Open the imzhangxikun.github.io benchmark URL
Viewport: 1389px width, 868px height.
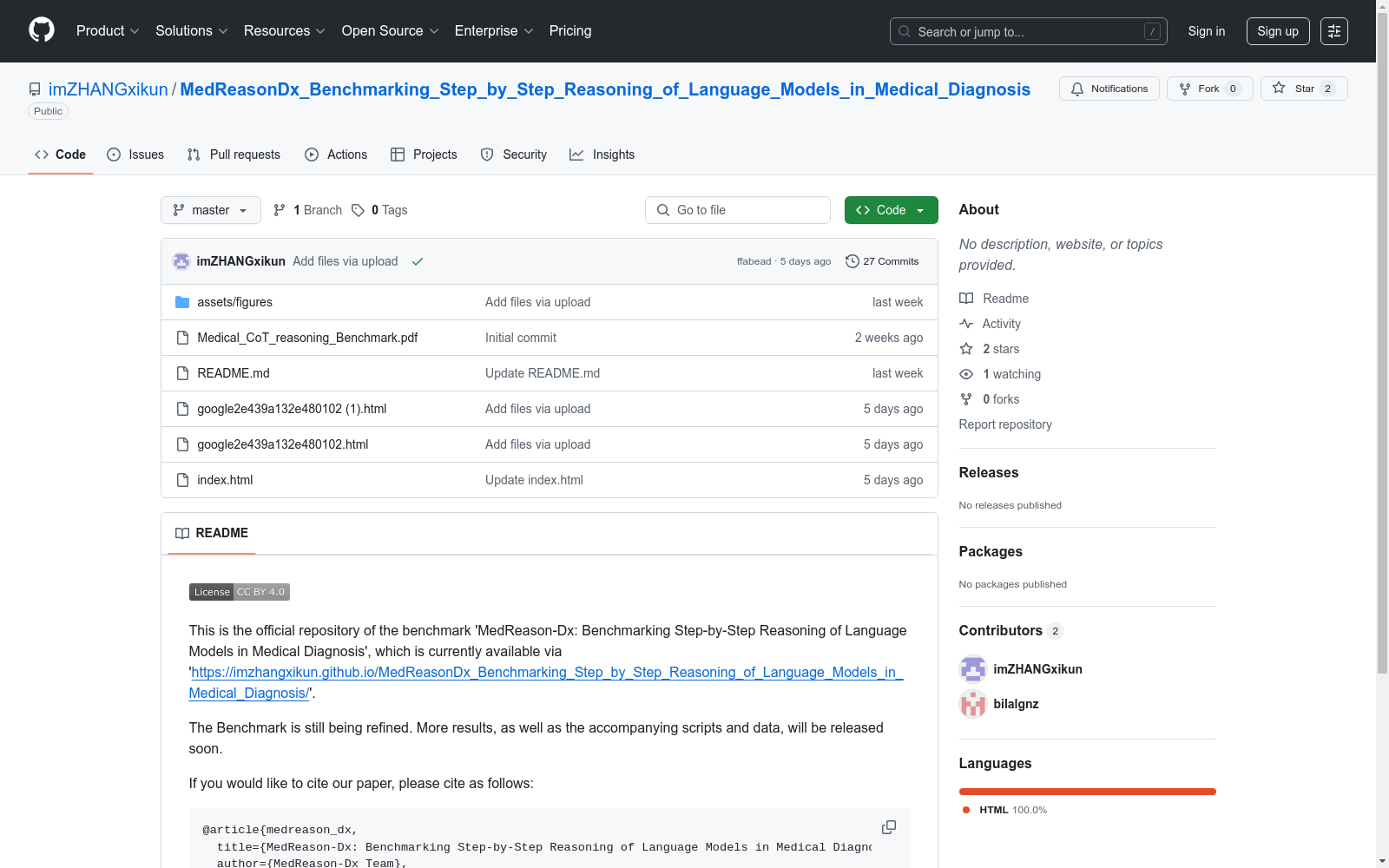[546, 682]
